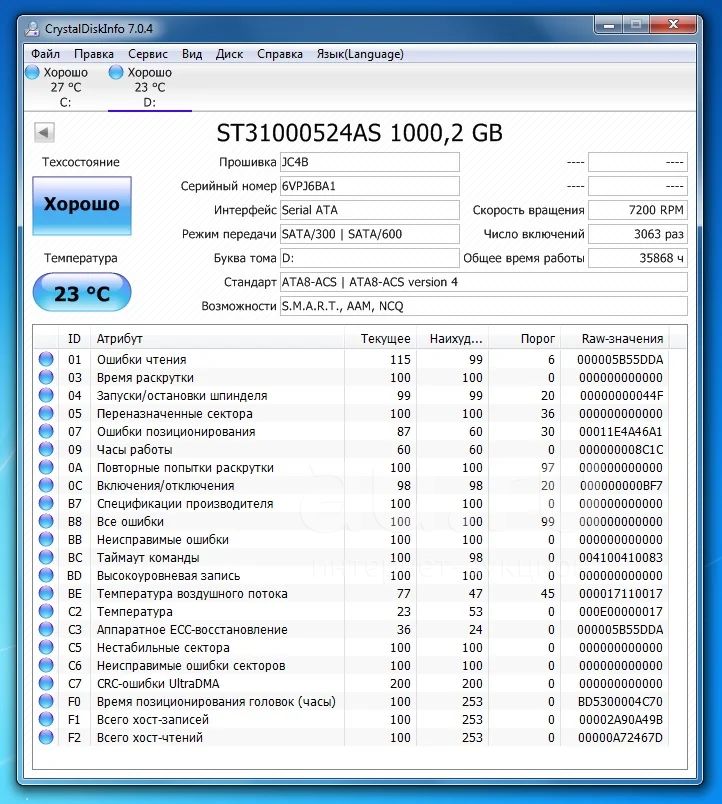Click status orb of Высокоуровневая запись row
Screen dimensions: 722x804
click(x=46, y=575)
